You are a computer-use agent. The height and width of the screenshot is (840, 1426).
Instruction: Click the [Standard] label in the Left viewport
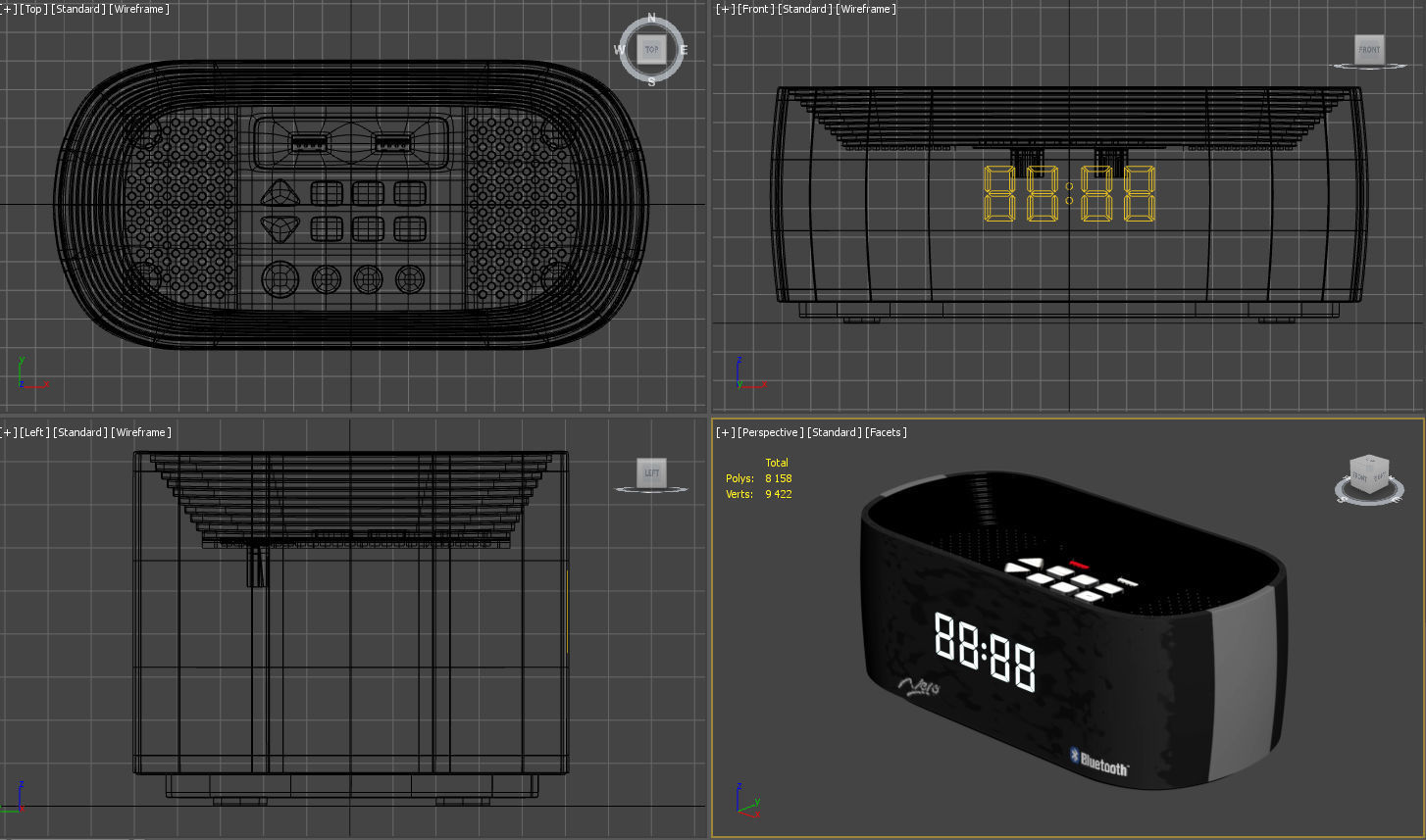tap(79, 432)
